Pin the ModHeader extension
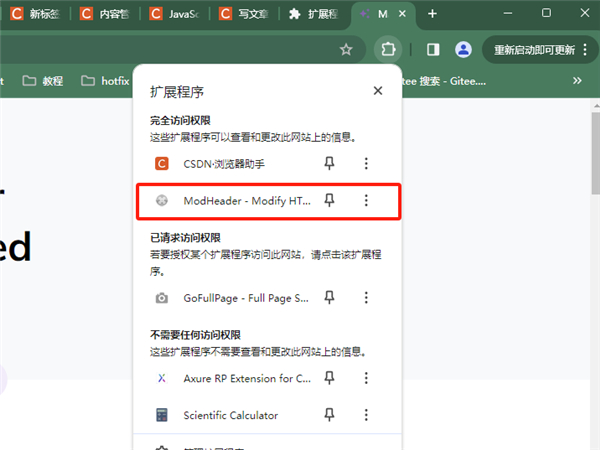Screen dimensions: 600x450 point(329,200)
